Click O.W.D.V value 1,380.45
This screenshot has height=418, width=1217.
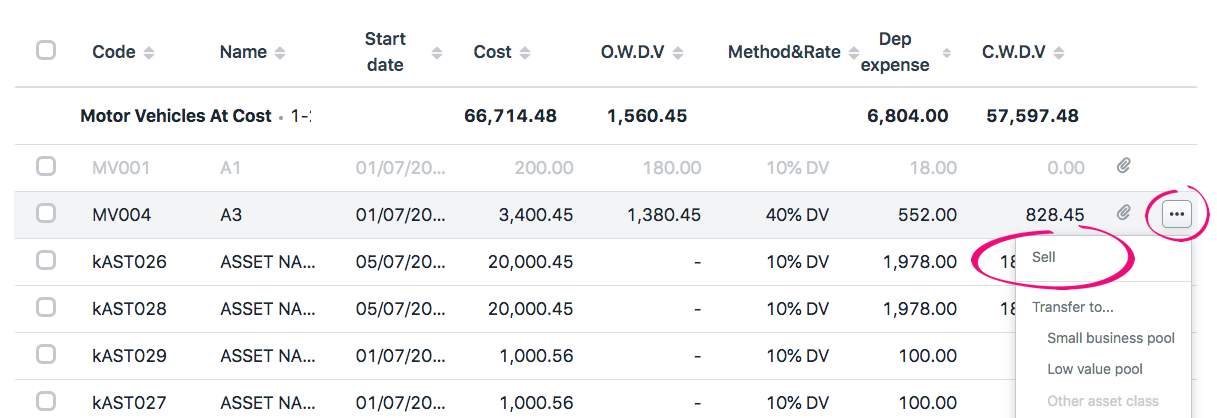(x=663, y=214)
